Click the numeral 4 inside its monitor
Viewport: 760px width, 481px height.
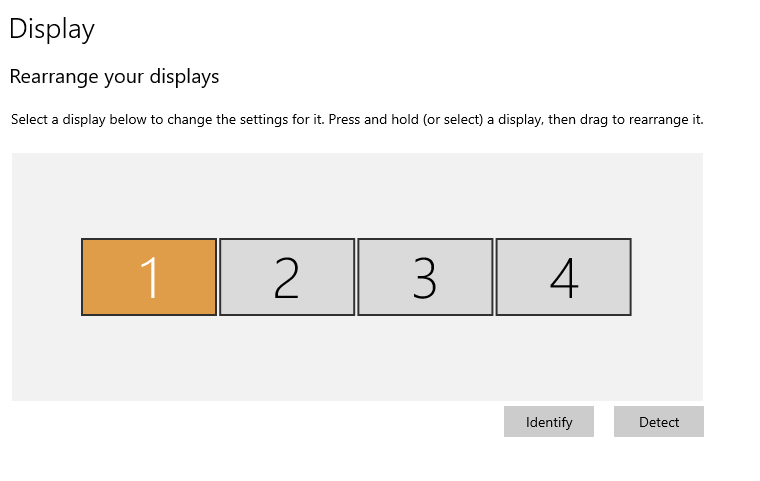click(564, 277)
